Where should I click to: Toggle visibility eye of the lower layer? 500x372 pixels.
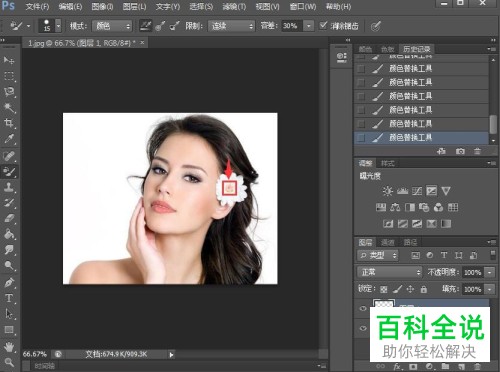tap(363, 328)
